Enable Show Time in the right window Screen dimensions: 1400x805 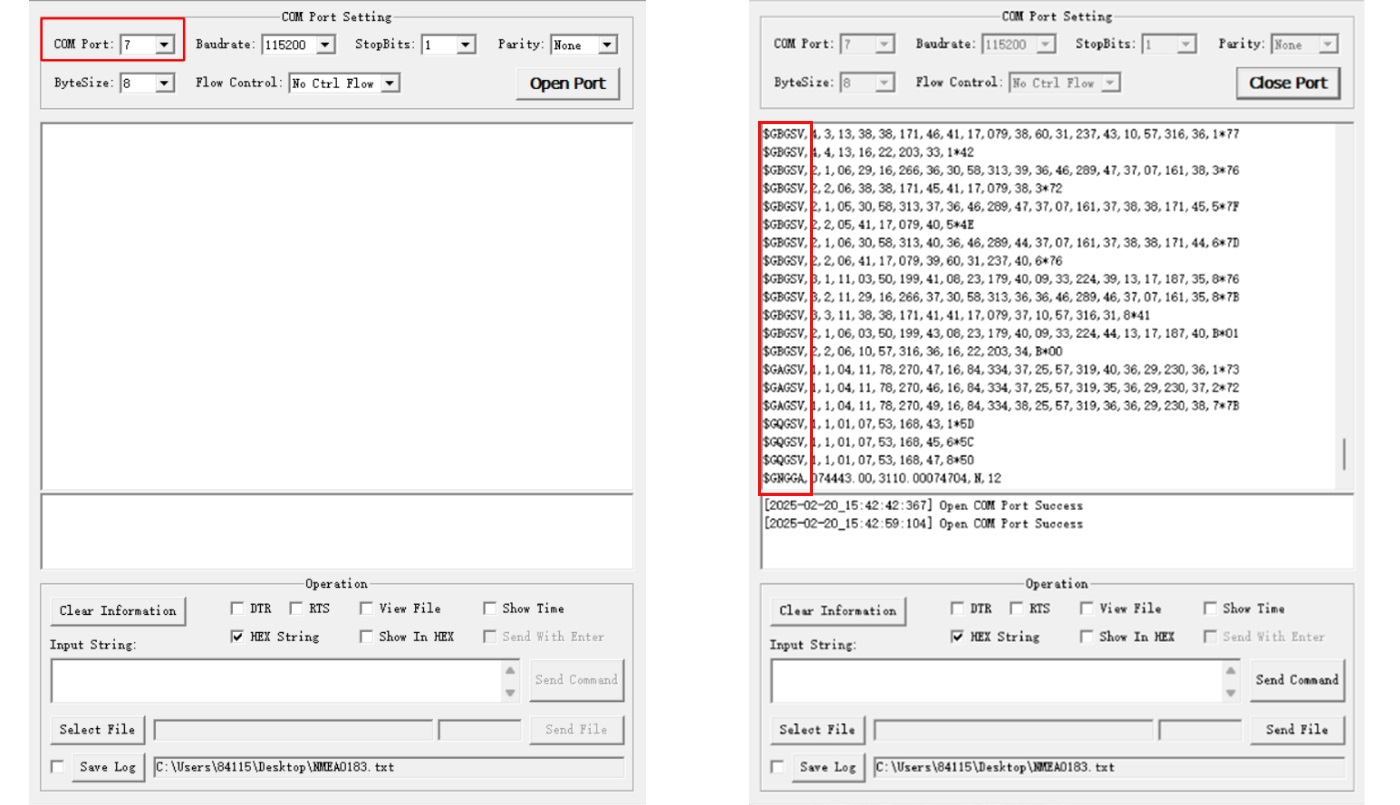click(x=1210, y=608)
